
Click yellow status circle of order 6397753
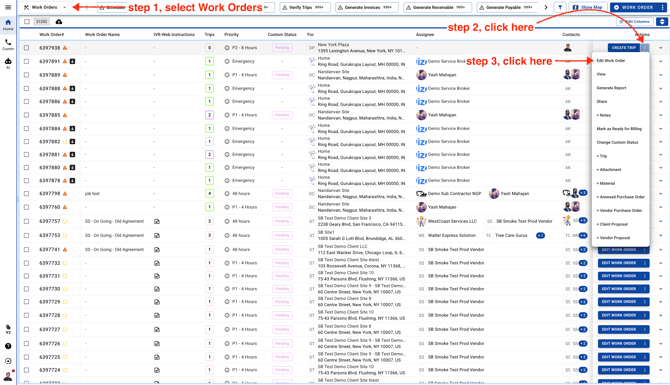[65, 235]
